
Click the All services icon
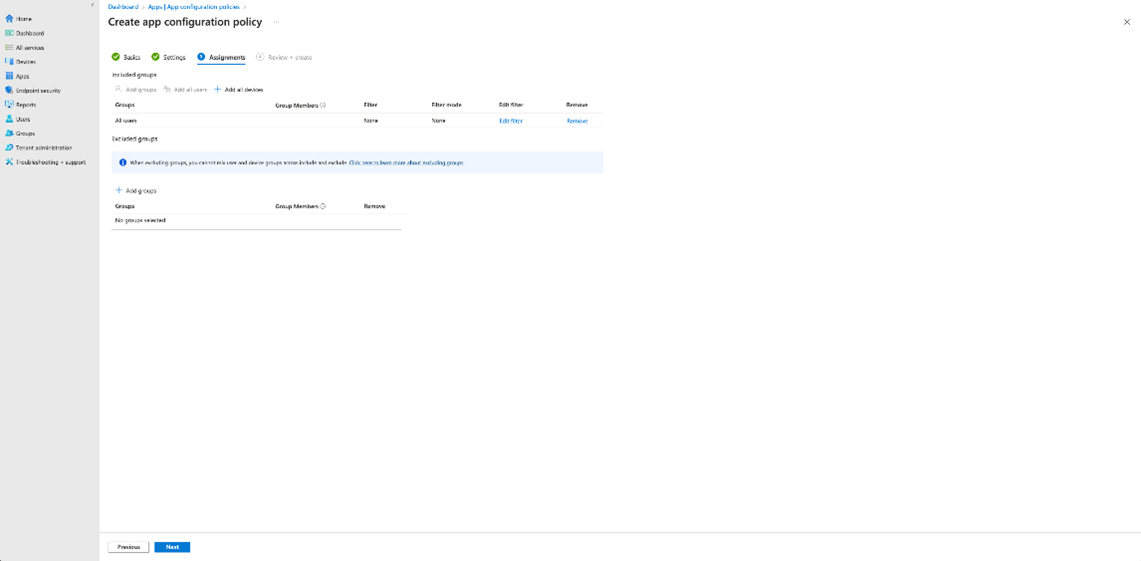point(9,47)
